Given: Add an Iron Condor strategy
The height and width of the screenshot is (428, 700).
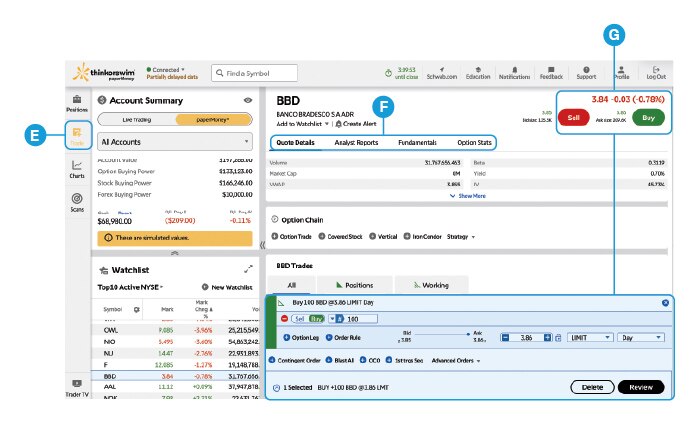Looking at the screenshot, I should point(422,237).
